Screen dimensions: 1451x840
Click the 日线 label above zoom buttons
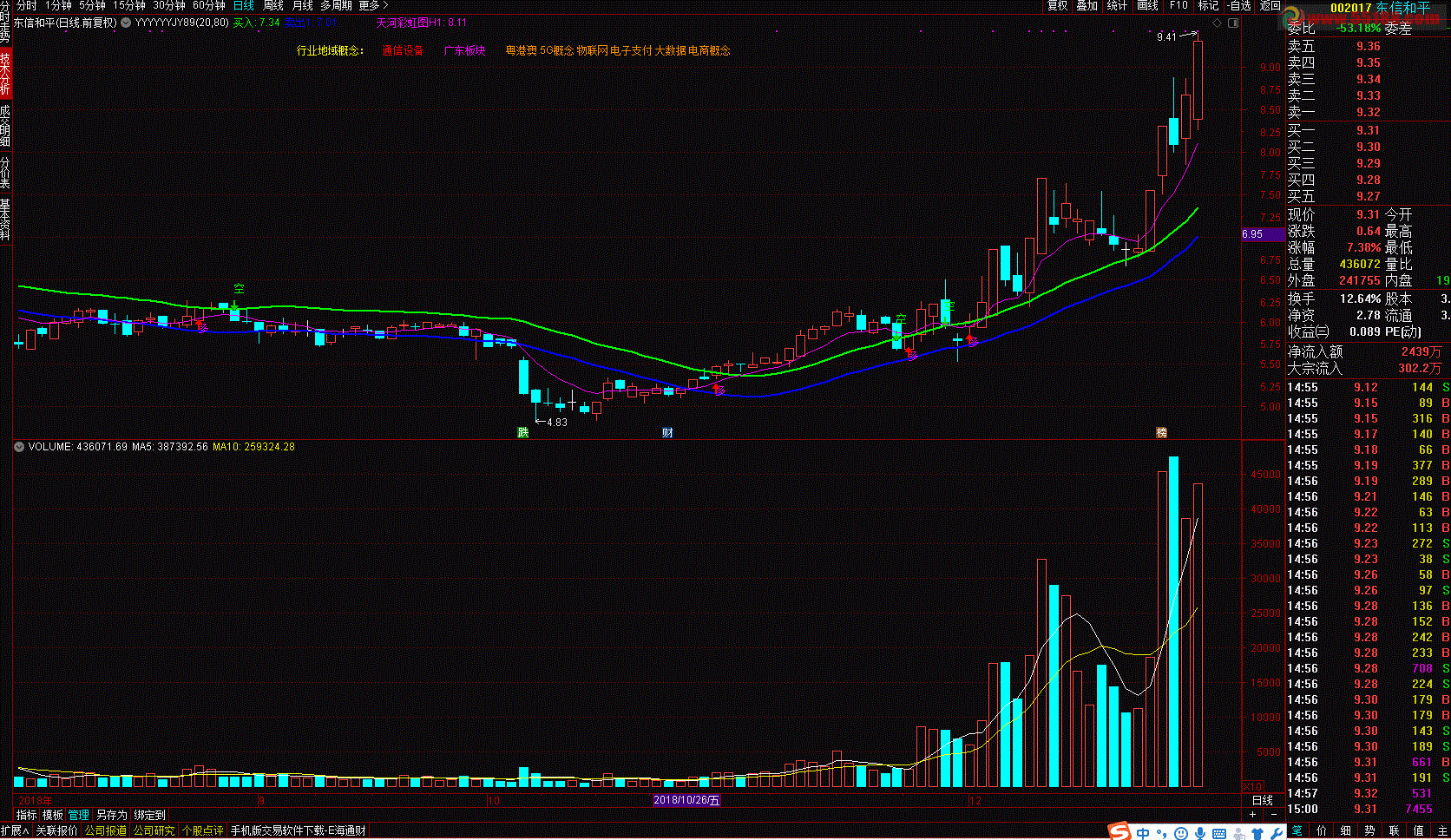pyautogui.click(x=1263, y=800)
